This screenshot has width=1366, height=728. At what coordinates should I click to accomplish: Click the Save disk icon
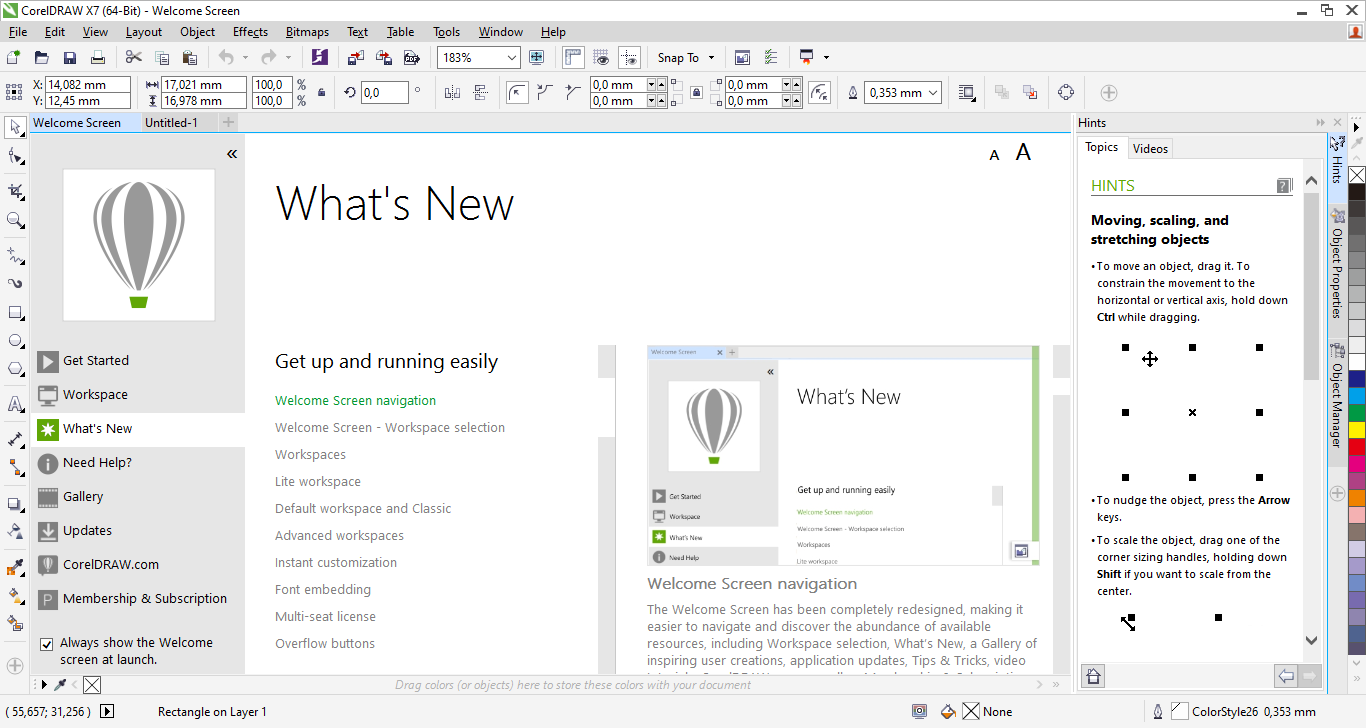coord(70,58)
